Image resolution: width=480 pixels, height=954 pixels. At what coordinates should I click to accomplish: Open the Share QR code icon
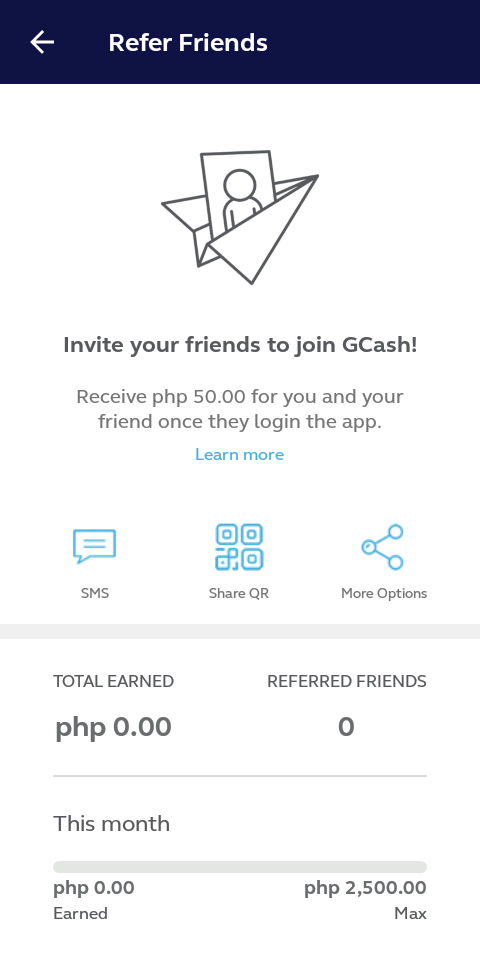[x=239, y=547]
